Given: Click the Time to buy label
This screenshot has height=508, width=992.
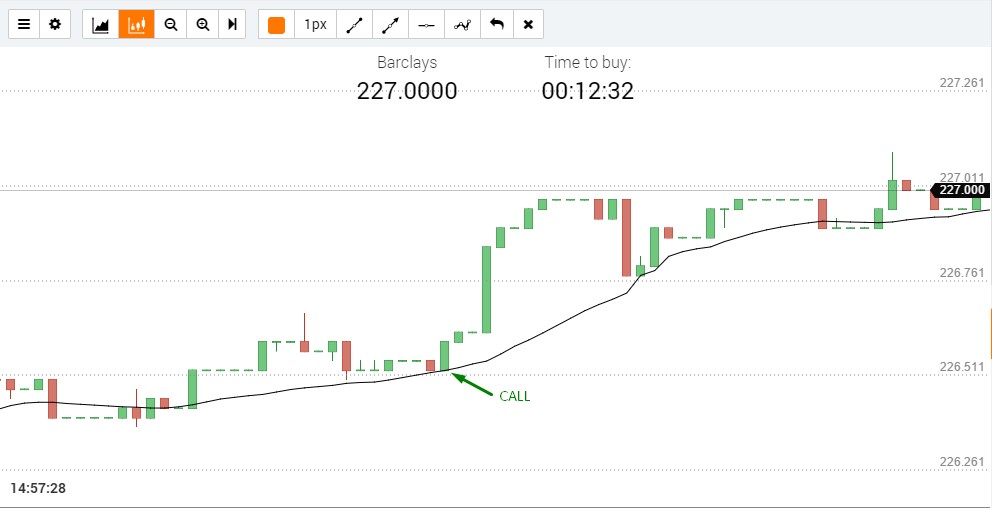Looking at the screenshot, I should point(588,63).
